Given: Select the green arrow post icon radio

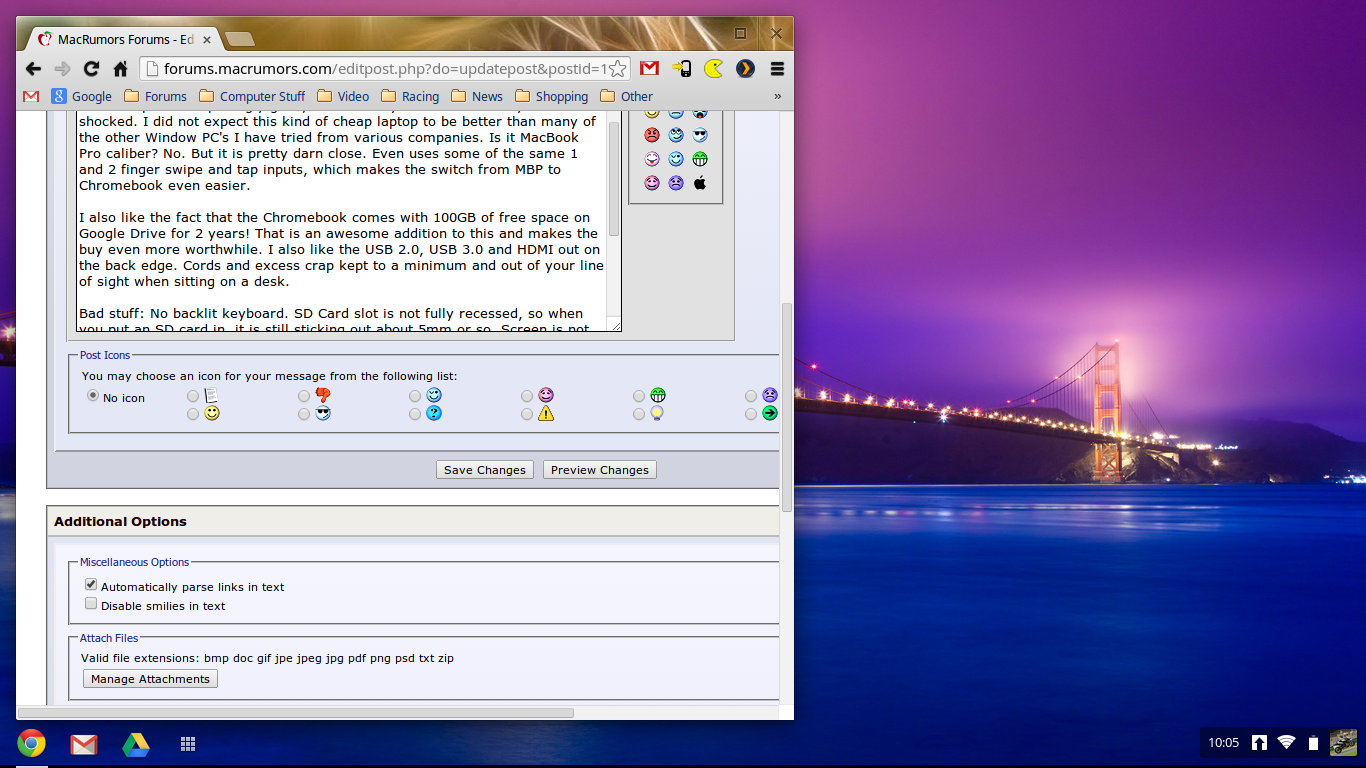Looking at the screenshot, I should click(x=751, y=414).
